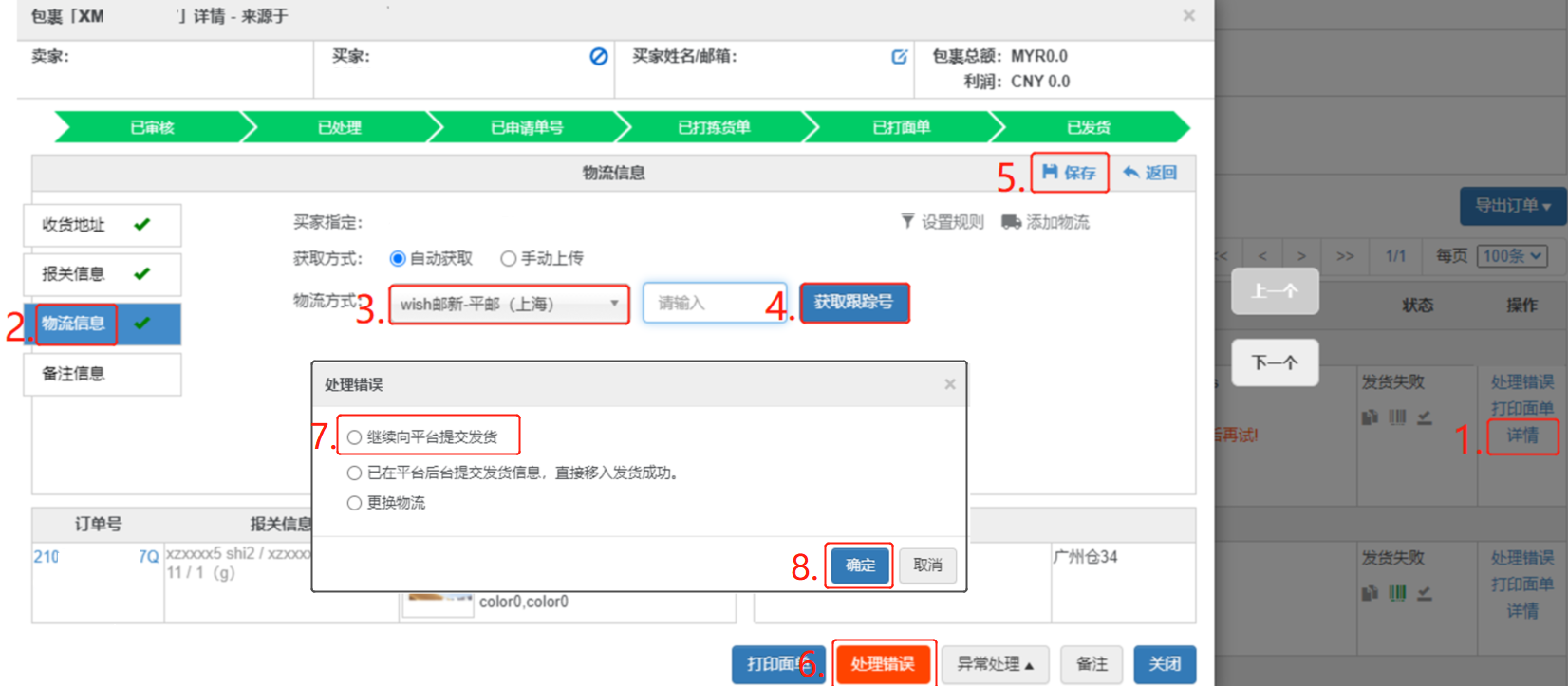Viewport: 1568px width, 686px height.
Task: Switch to the 报关信息 tab
Action: coord(102,274)
